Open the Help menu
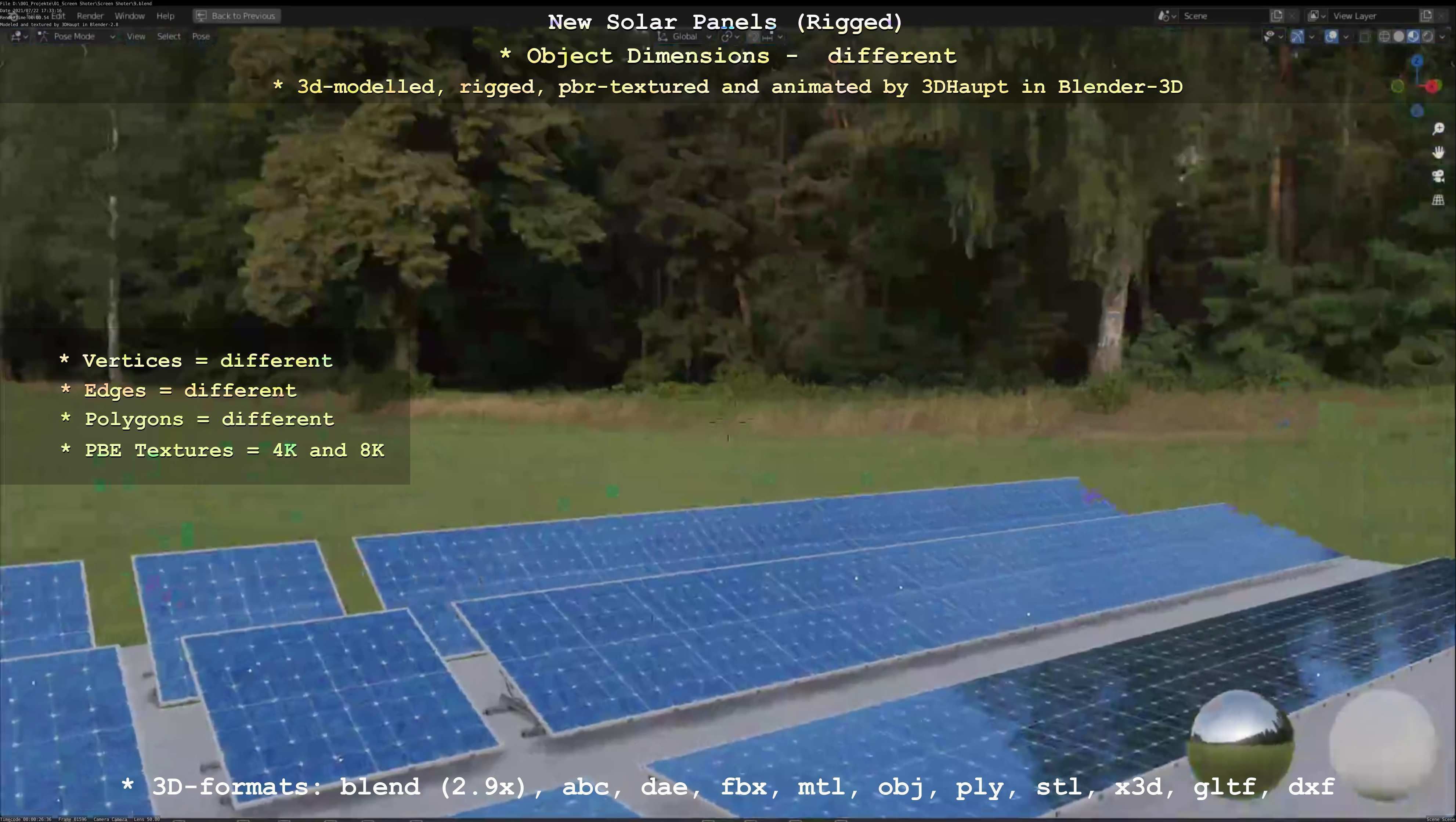The image size is (1456, 822). pos(165,16)
